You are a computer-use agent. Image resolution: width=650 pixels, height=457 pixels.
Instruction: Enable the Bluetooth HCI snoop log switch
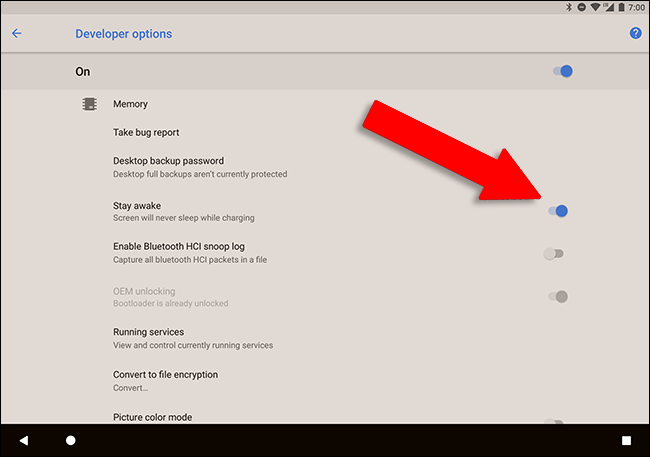554,253
